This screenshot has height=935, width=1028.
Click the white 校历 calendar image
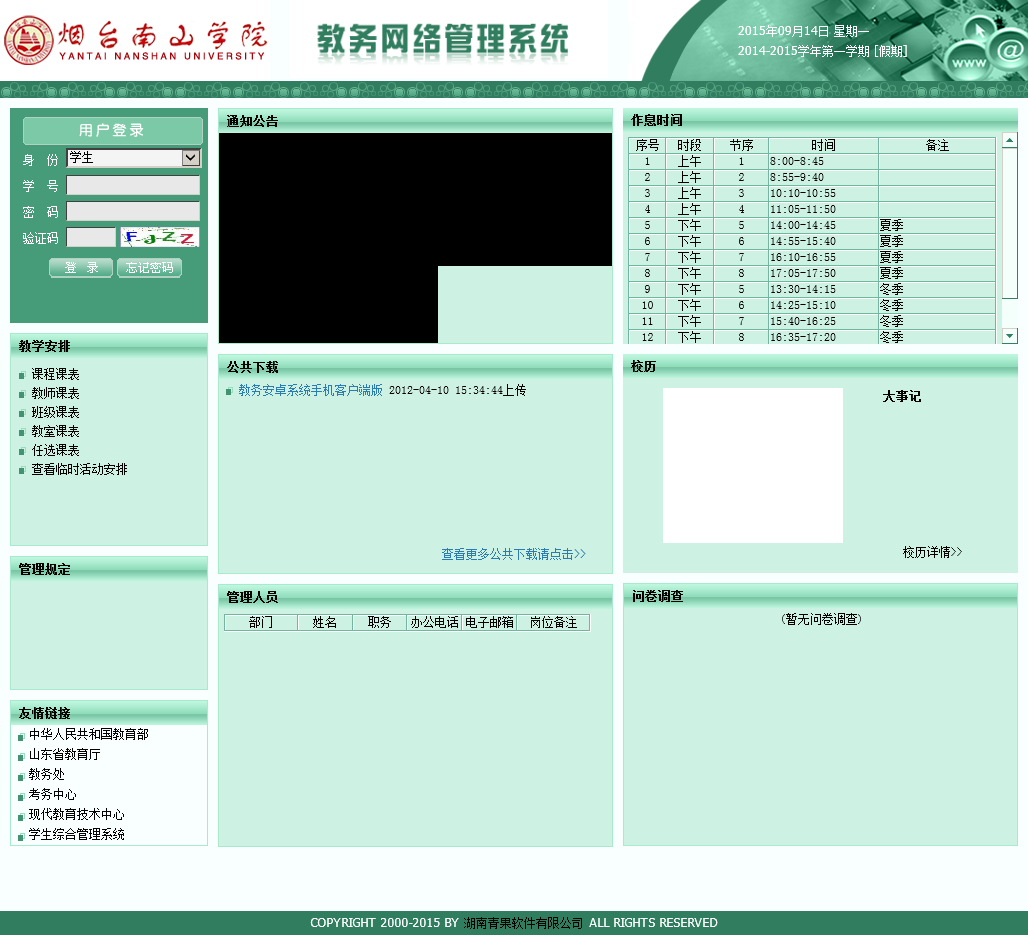753,465
